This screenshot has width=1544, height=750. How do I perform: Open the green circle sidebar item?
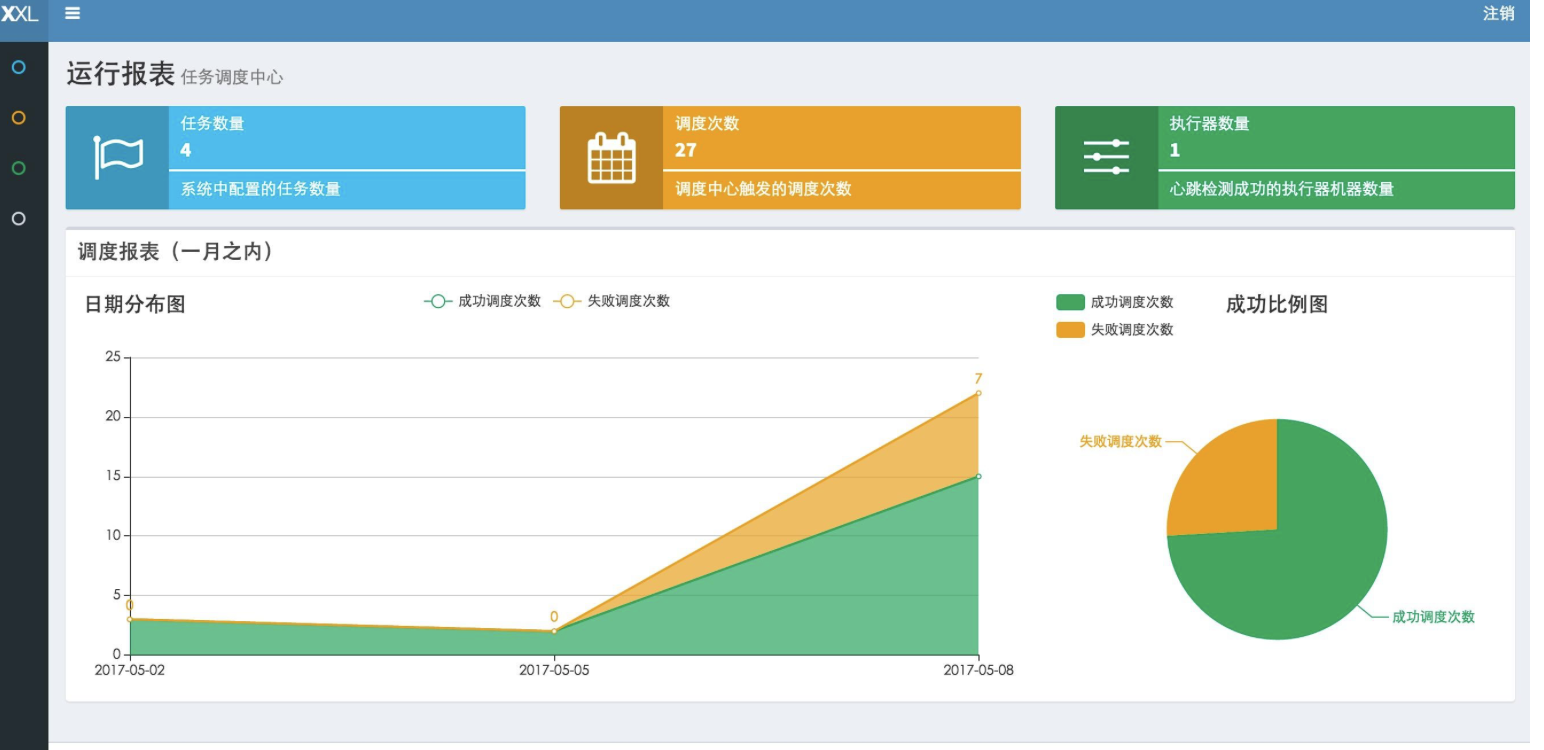point(18,168)
